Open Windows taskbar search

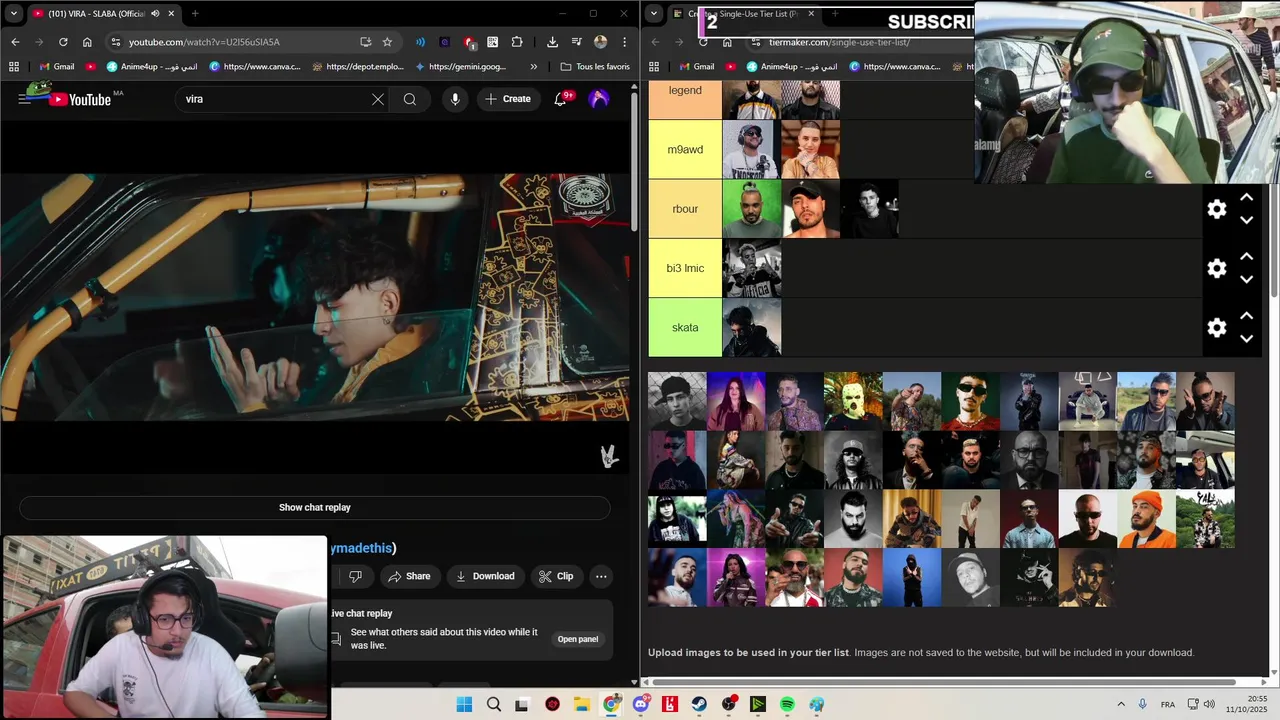pyautogui.click(x=494, y=704)
